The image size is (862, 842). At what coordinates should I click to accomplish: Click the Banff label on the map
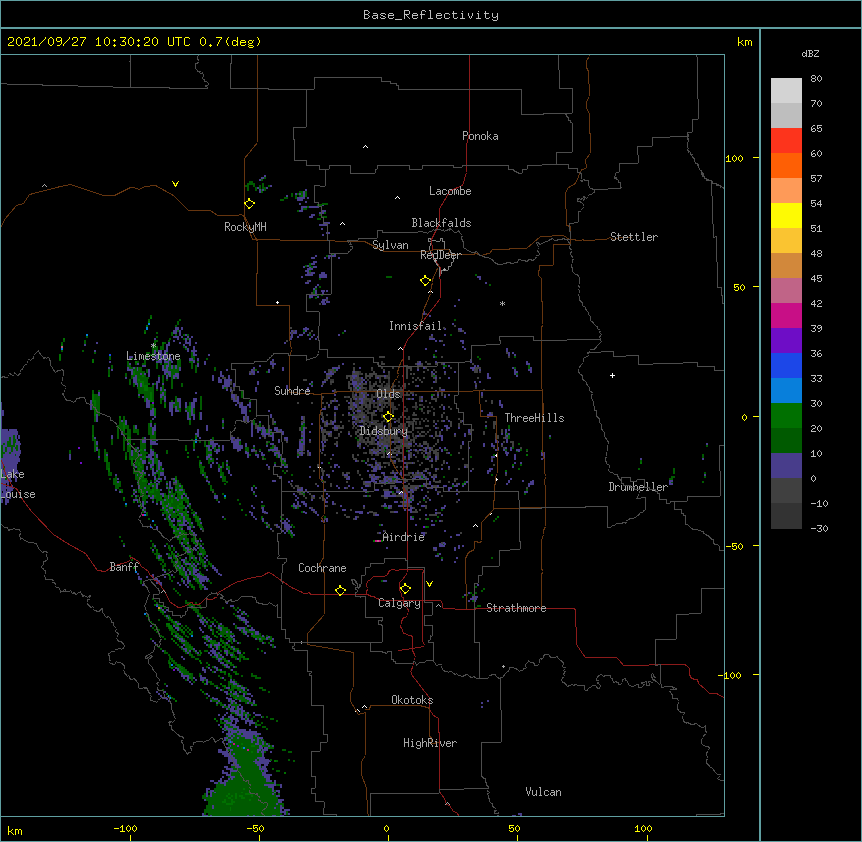pyautogui.click(x=124, y=567)
